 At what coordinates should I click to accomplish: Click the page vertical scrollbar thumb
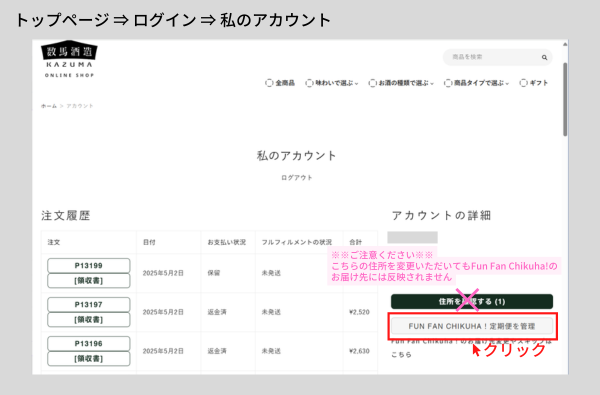pyautogui.click(x=565, y=100)
